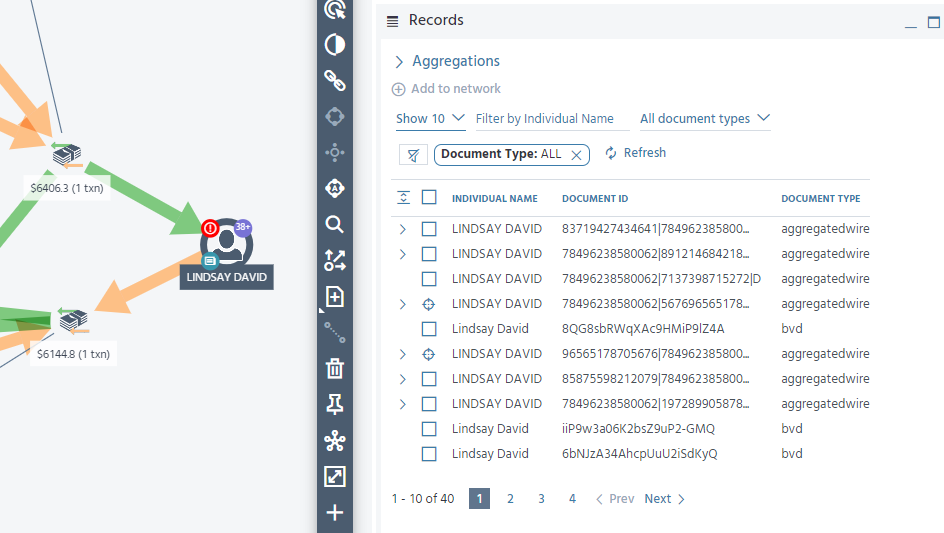Toggle the select-all header checkbox

tap(429, 198)
